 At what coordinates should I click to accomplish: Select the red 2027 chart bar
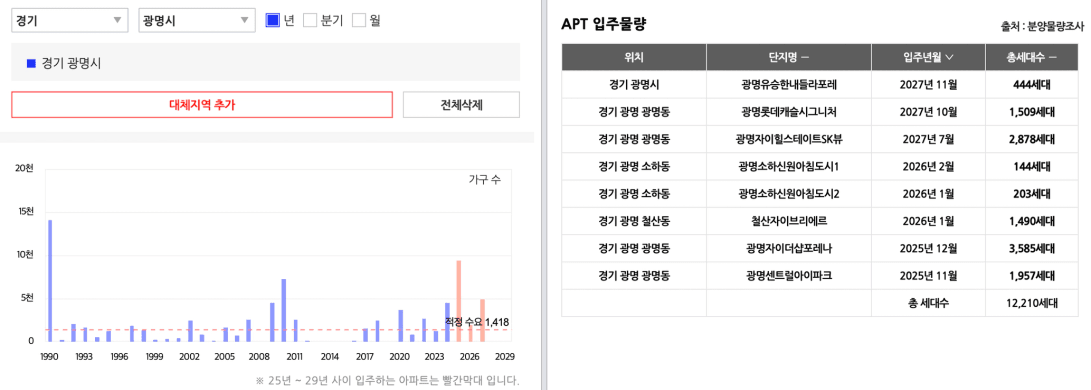pos(482,320)
